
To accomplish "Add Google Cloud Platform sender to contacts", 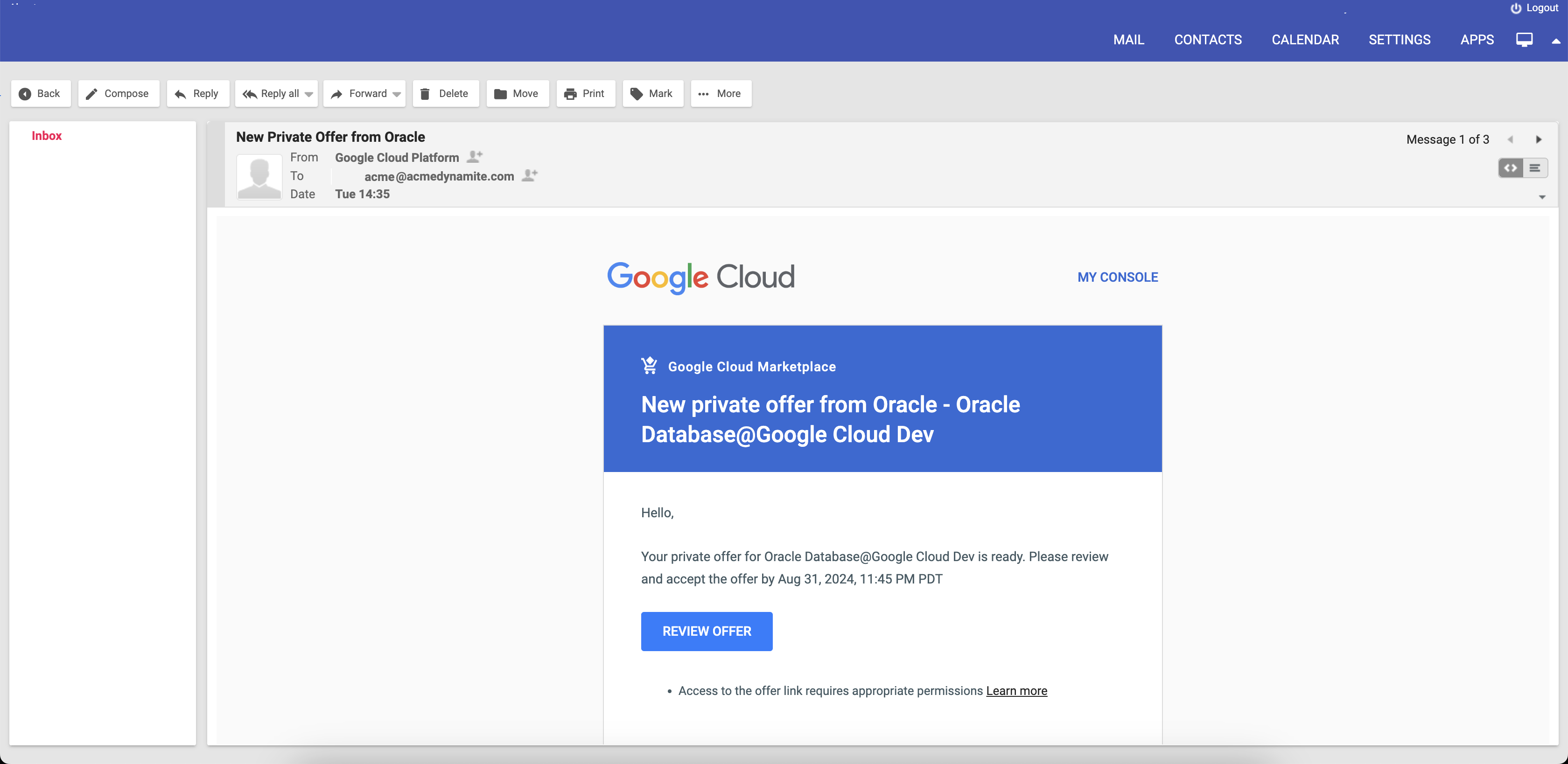I will click(x=474, y=156).
